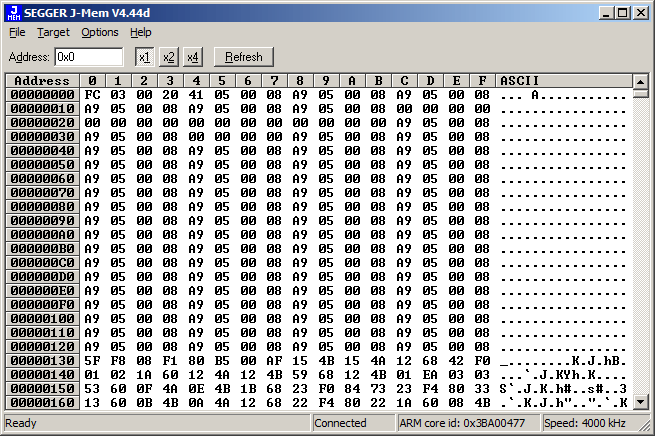The image size is (655, 436).
Task: Maximize the J-Mem window
Action: (x=622, y=12)
